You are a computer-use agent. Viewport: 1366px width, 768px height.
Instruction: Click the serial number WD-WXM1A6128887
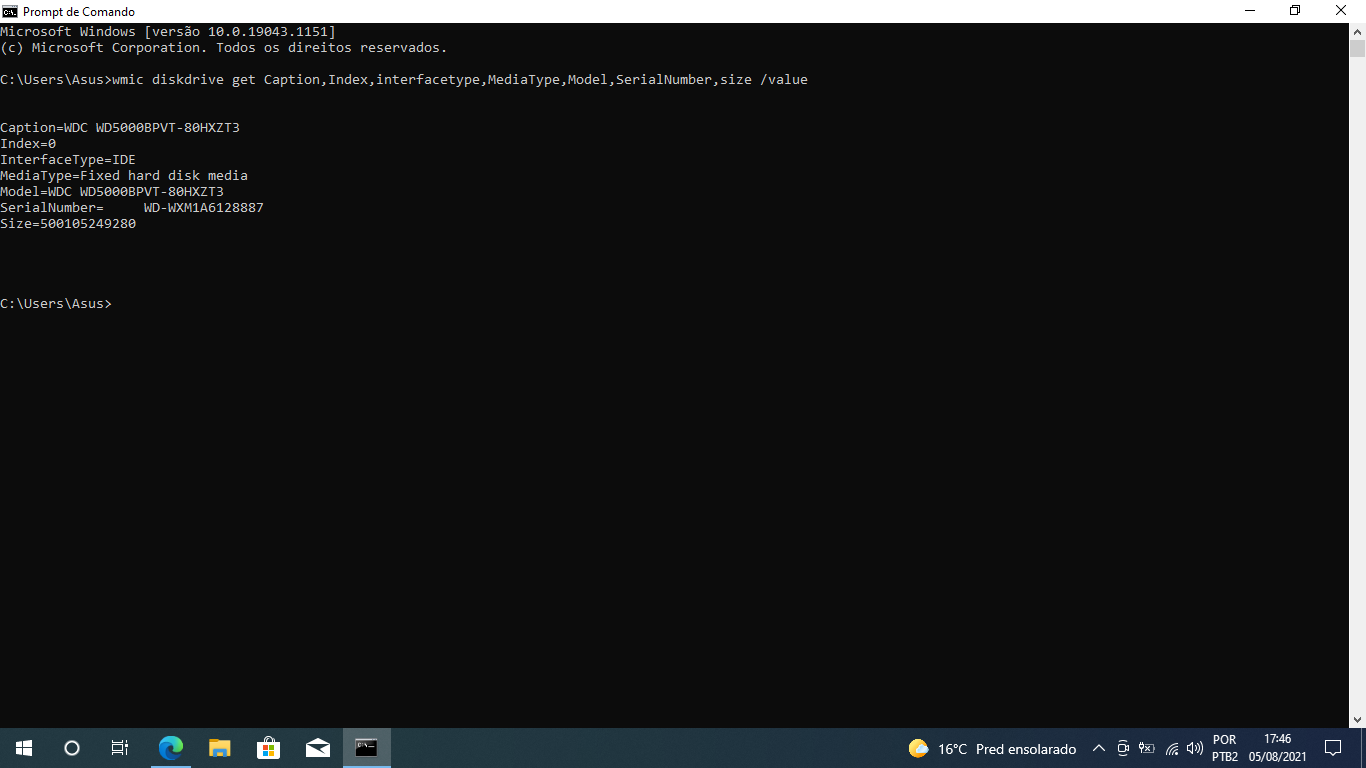(x=204, y=208)
